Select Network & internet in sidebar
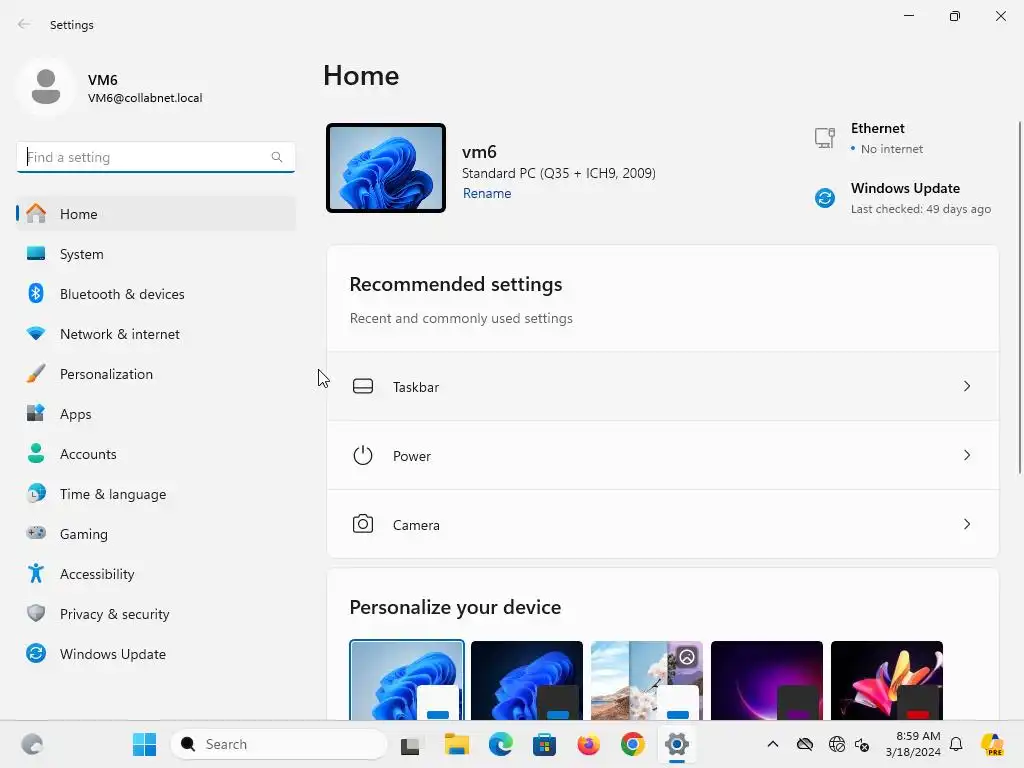This screenshot has width=1024, height=768. pyautogui.click(x=156, y=334)
